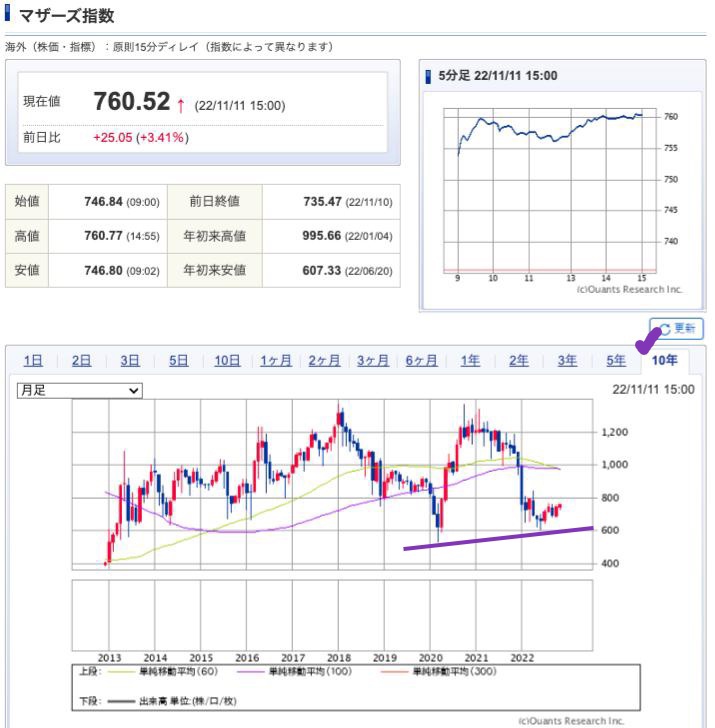Click the 高値 value 760.77
Screen dimensions: 715x728
tap(103, 236)
